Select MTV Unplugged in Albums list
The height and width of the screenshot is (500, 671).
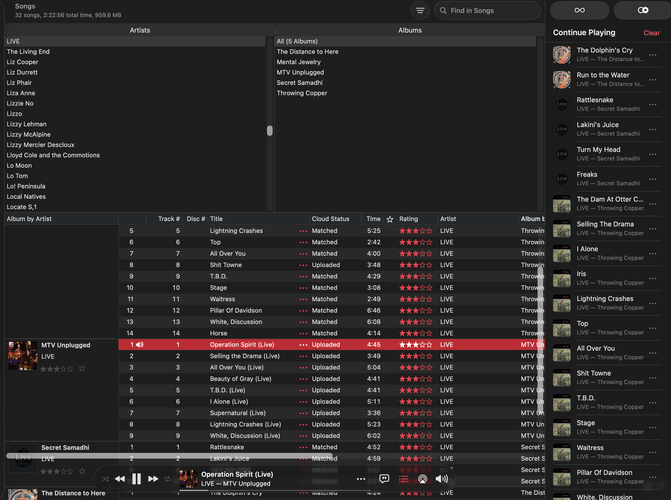[x=405, y=72]
